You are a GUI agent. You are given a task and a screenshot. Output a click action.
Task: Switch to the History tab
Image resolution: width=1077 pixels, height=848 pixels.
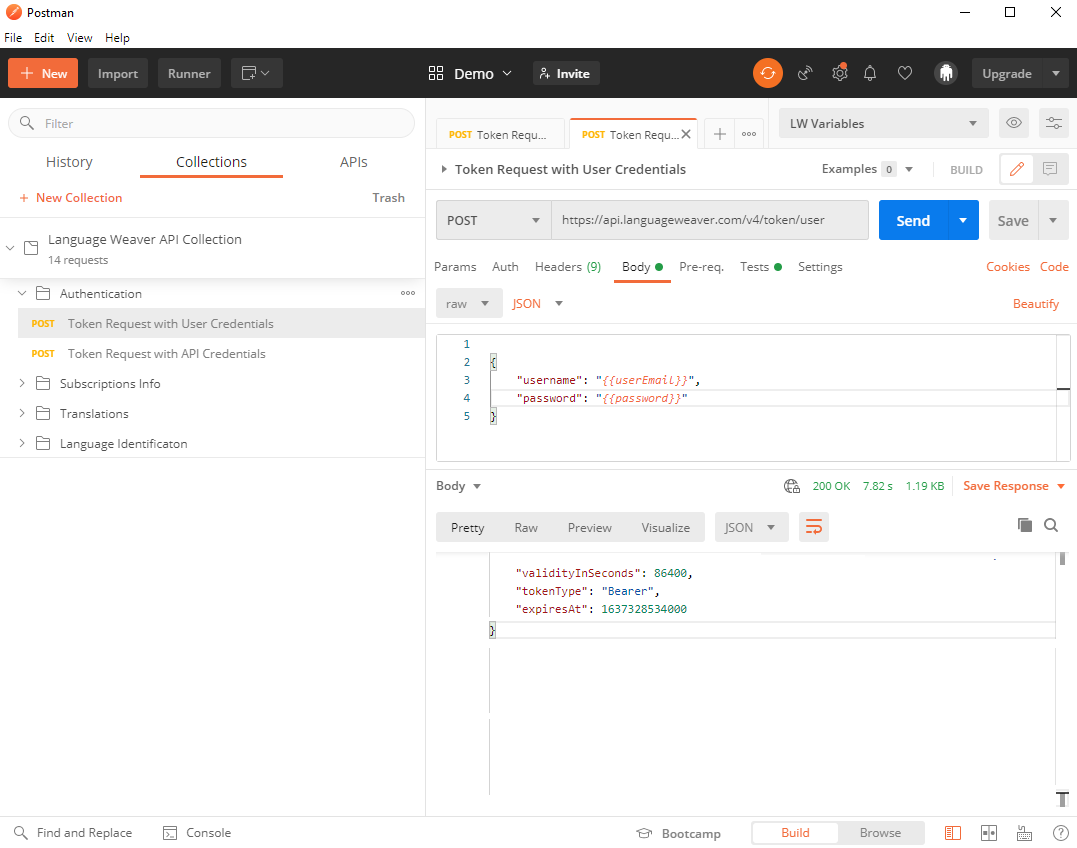click(x=69, y=162)
